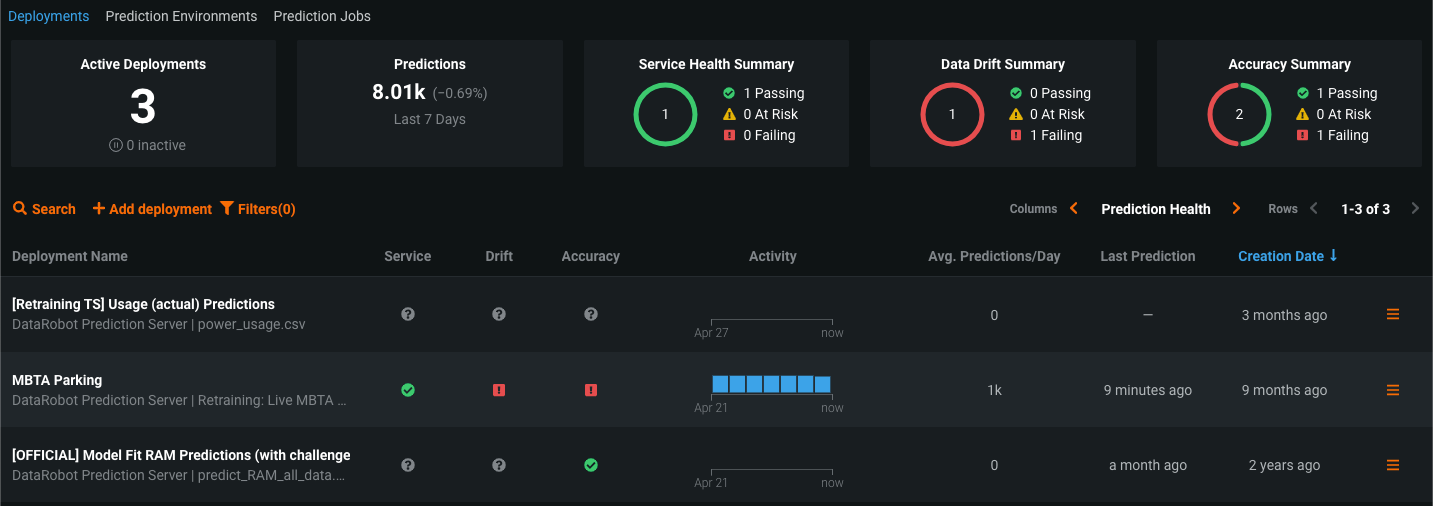Click the MBTA Parking activity bar chart

pyautogui.click(x=771, y=384)
